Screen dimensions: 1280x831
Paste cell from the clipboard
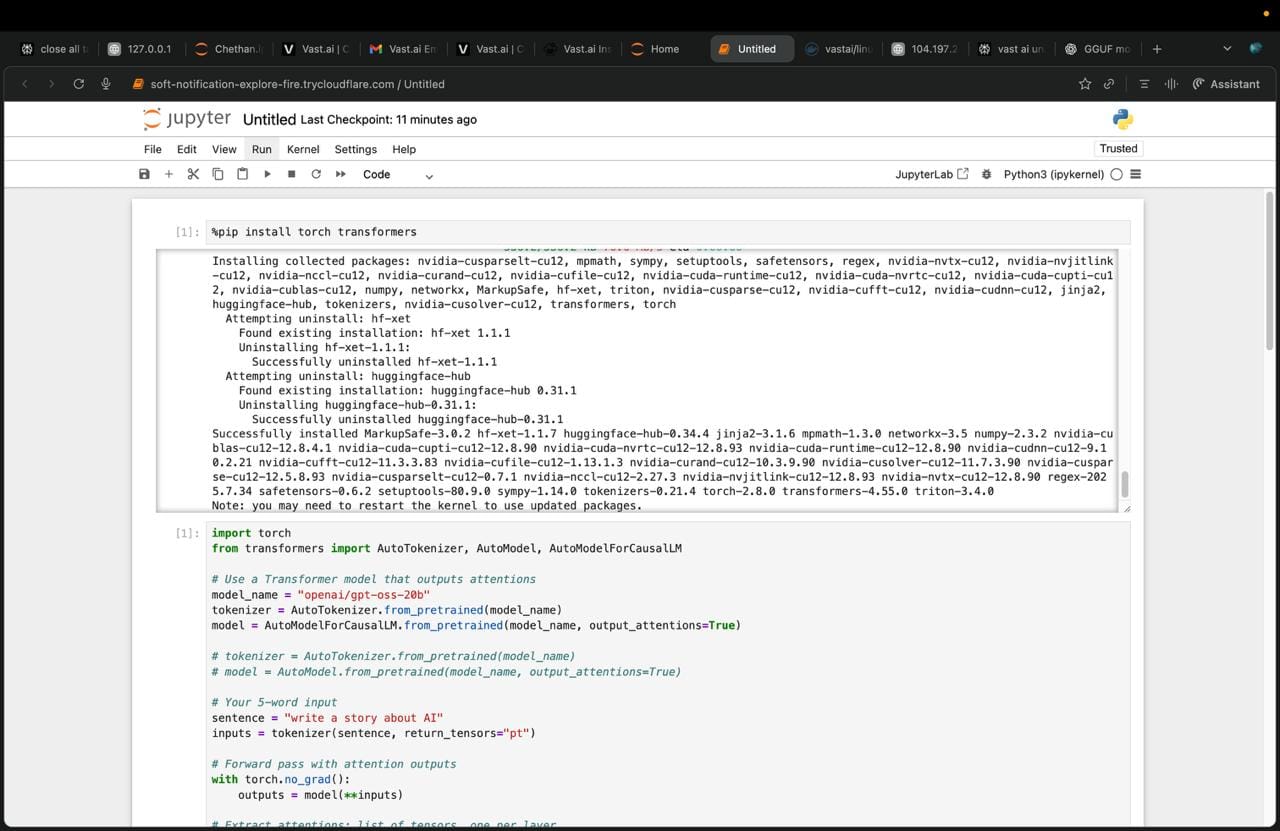click(242, 174)
